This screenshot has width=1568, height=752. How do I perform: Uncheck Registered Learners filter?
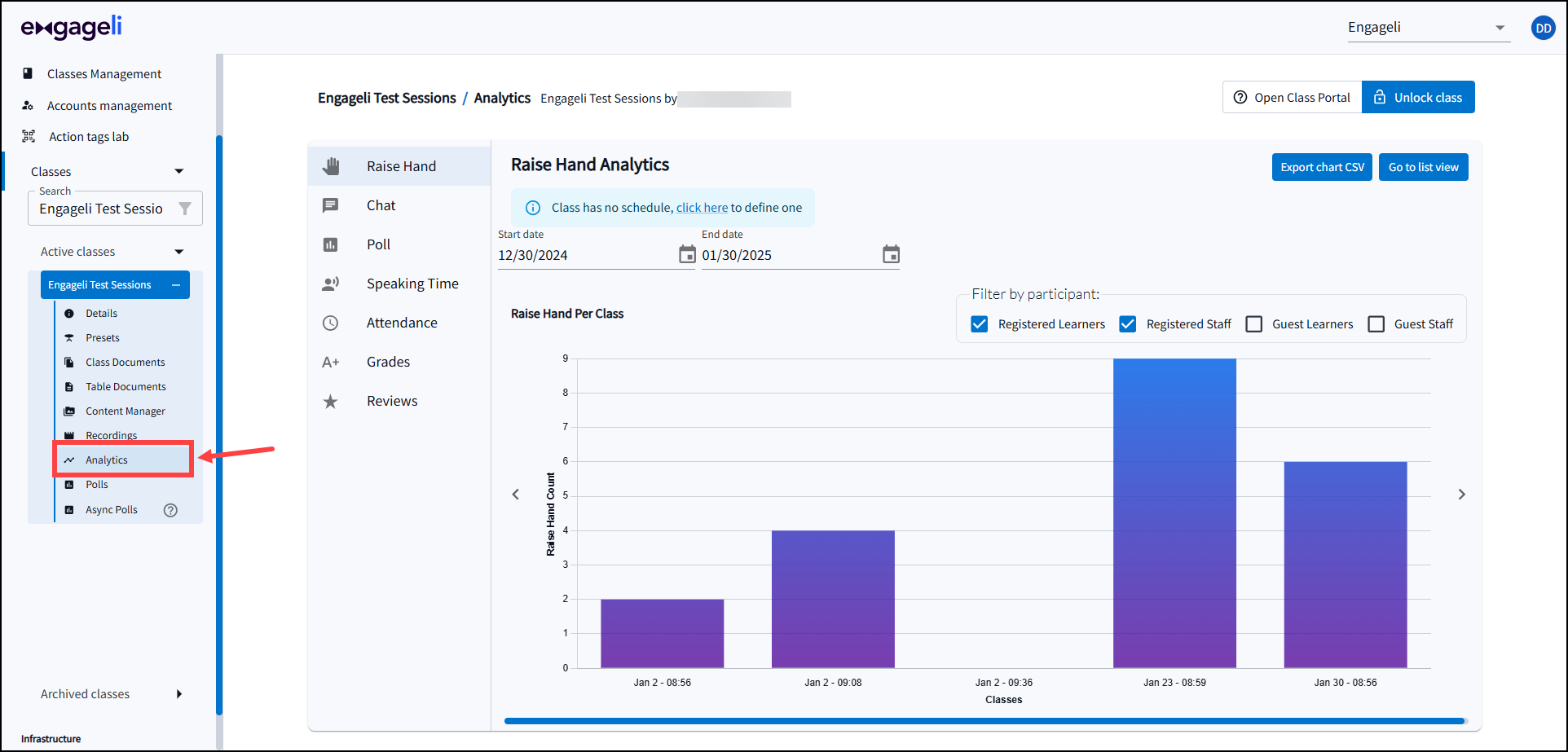(x=980, y=324)
